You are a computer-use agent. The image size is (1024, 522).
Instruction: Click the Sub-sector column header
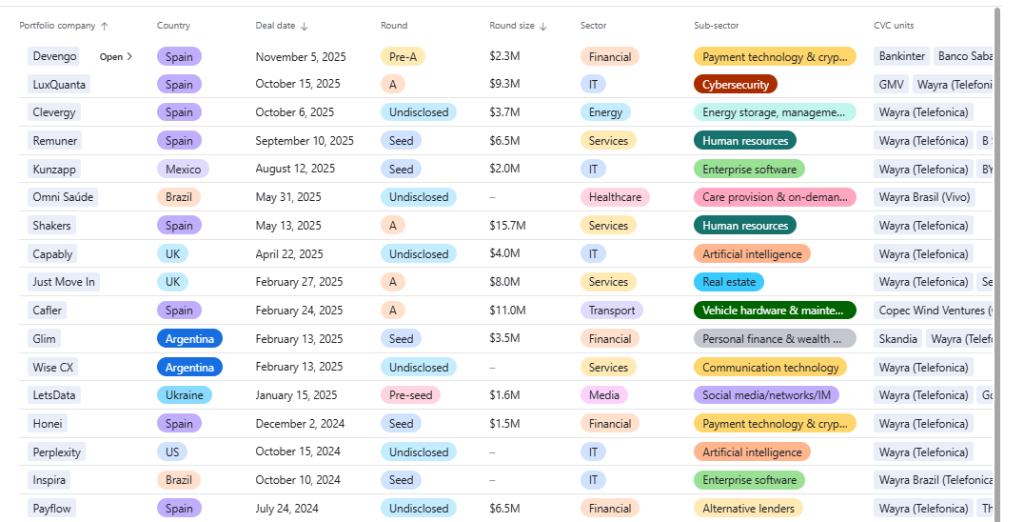click(718, 26)
